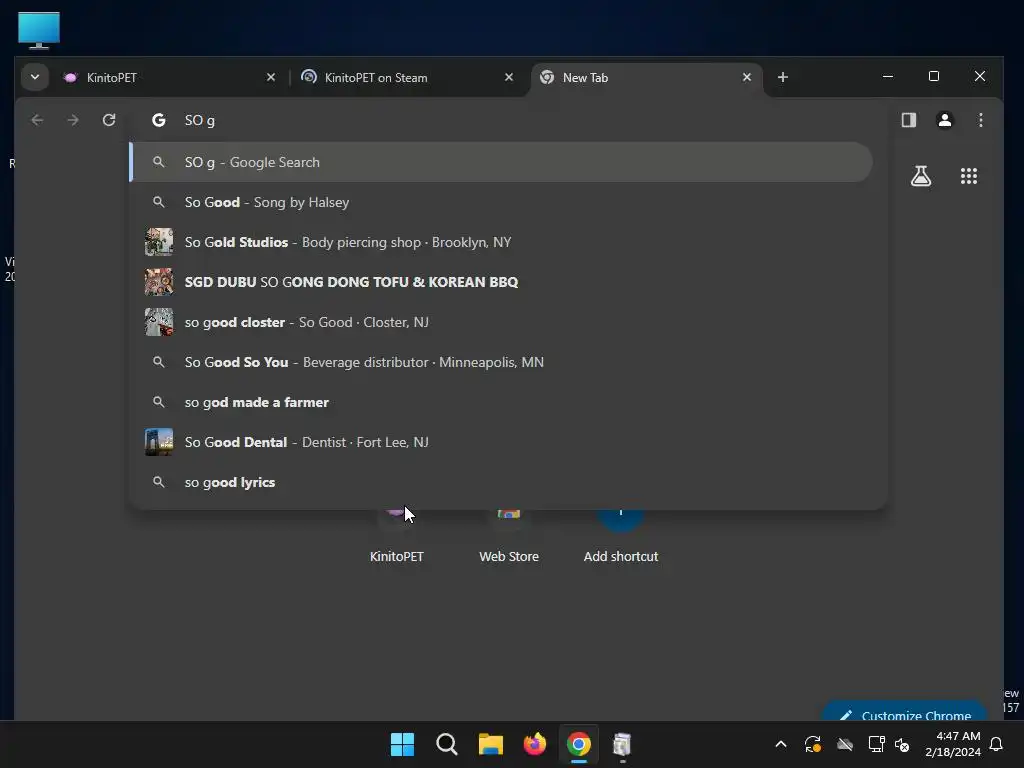The width and height of the screenshot is (1024, 768).
Task: Pick 'So Good So You' suggestion
Action: click(502, 362)
